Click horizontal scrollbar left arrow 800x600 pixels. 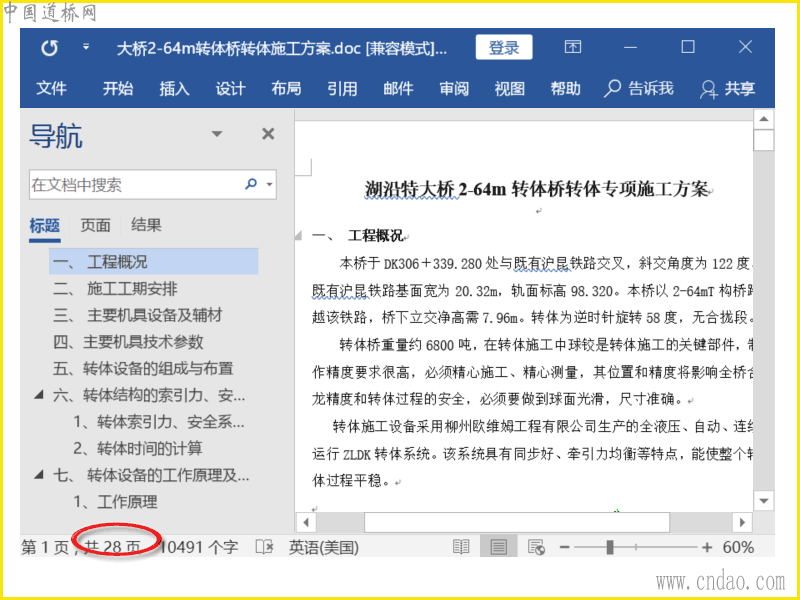point(306,522)
